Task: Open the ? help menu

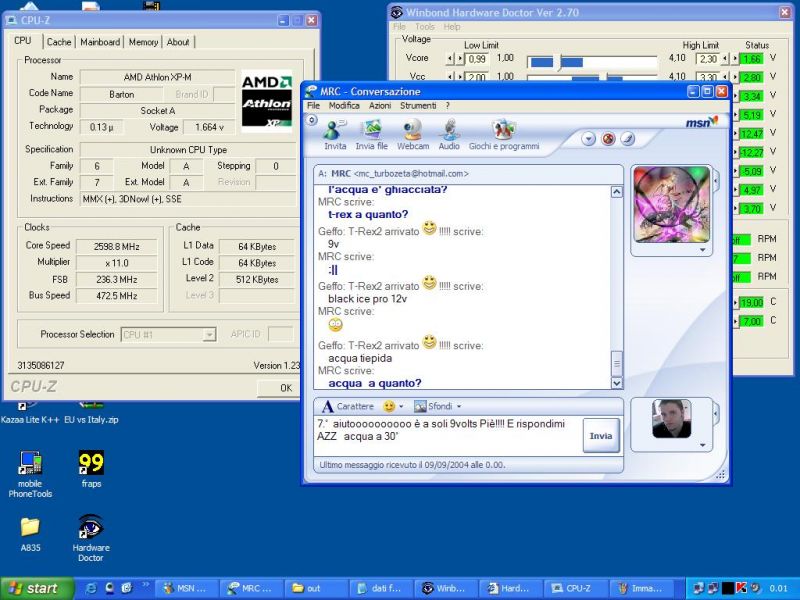Action: pos(447,106)
